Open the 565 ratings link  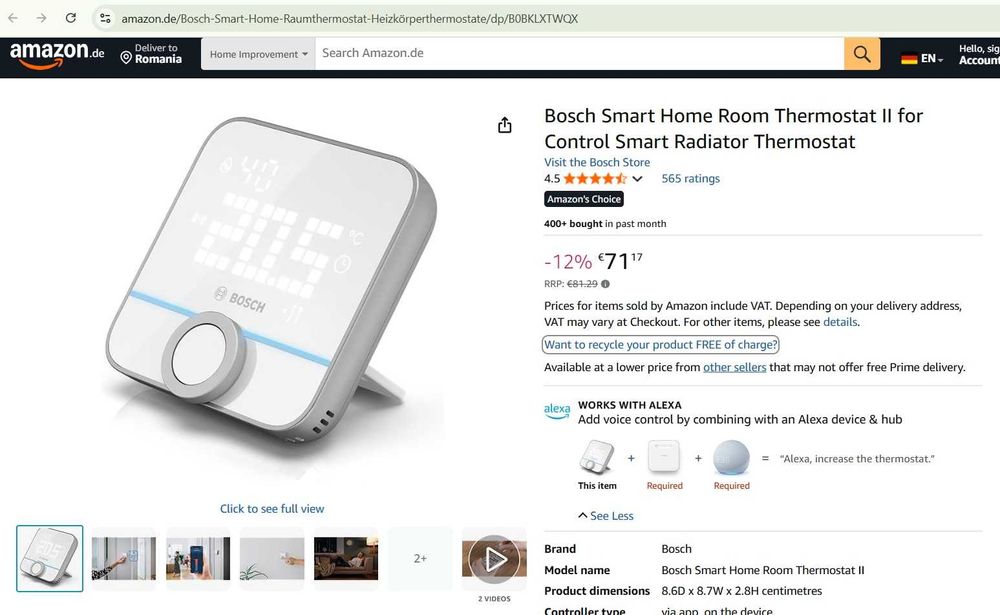(690, 179)
